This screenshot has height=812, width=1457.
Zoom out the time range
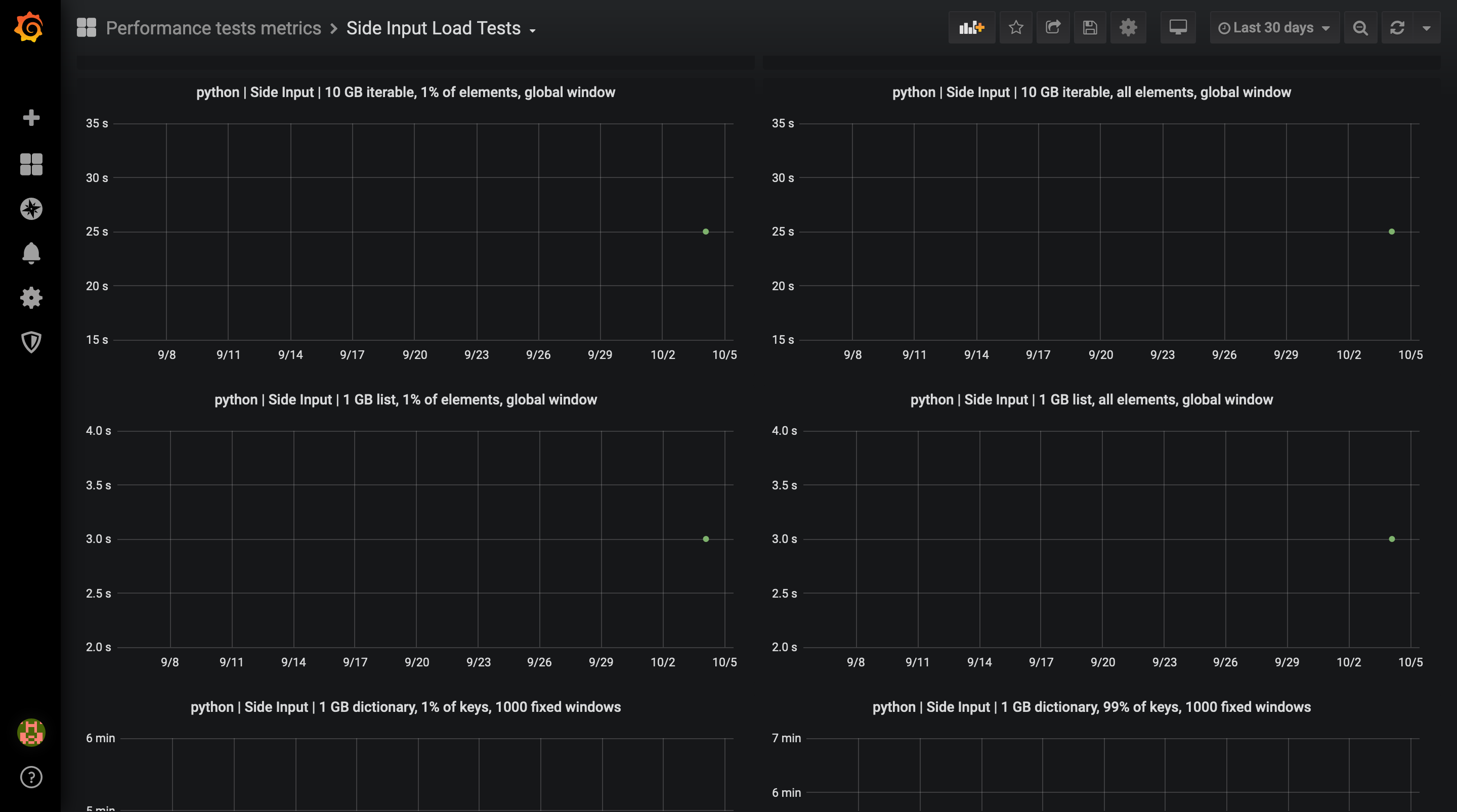point(1361,27)
